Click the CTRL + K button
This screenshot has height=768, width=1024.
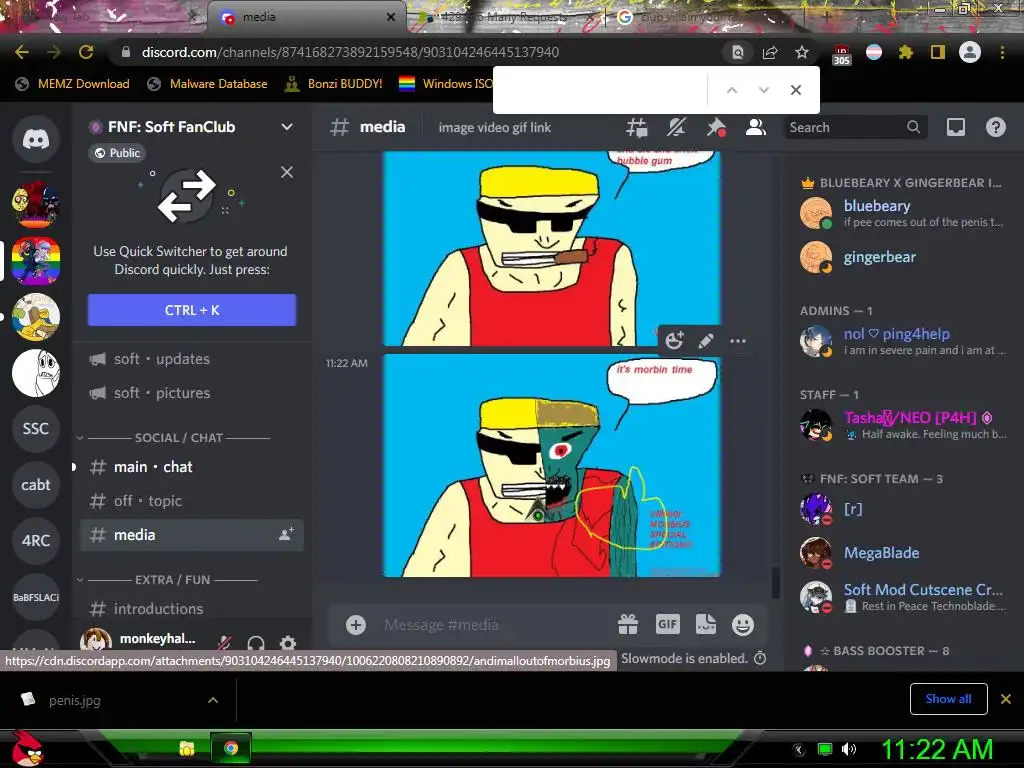192,310
